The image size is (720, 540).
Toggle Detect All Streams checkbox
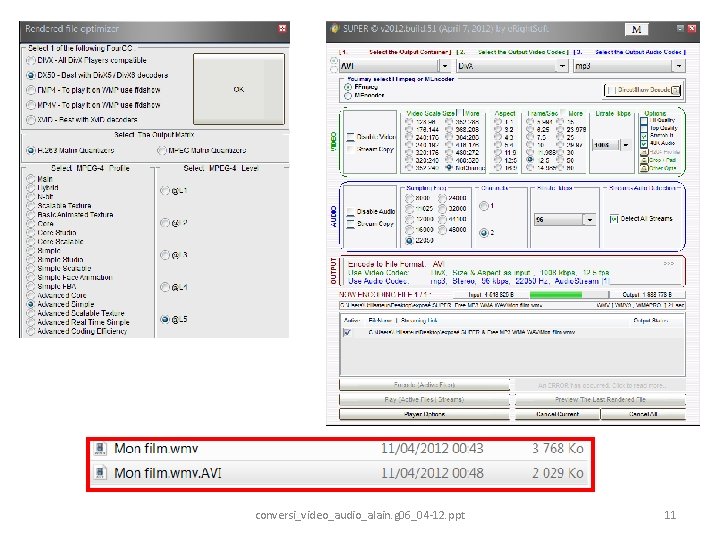(614, 219)
